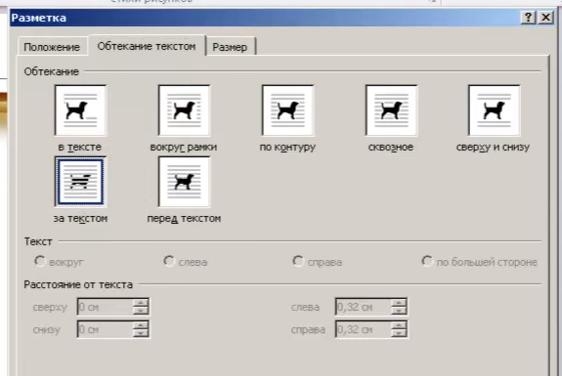562x376 pixels.
Task: Switch to the 'Положение' tab
Action: click(52, 47)
